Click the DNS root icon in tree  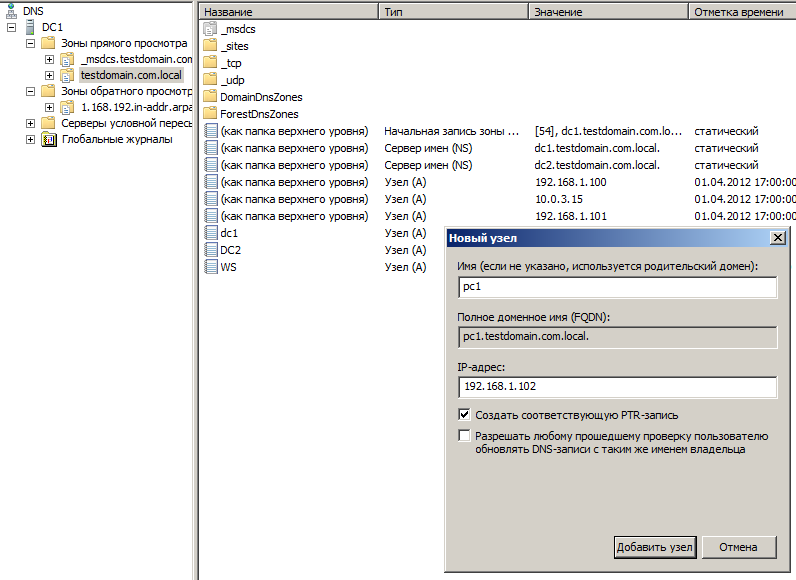click(11, 11)
